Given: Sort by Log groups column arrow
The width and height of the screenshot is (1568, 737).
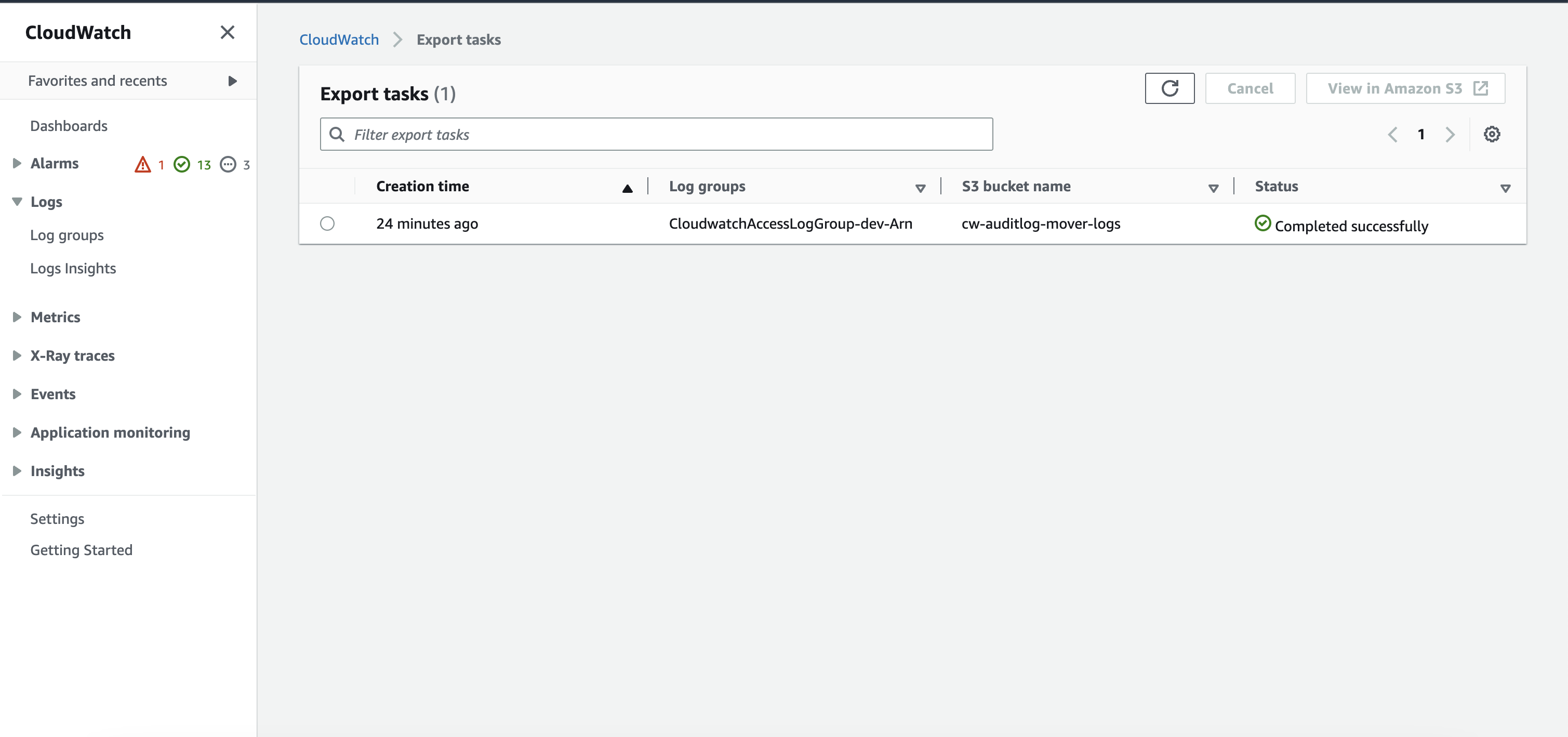Looking at the screenshot, I should pyautogui.click(x=920, y=189).
